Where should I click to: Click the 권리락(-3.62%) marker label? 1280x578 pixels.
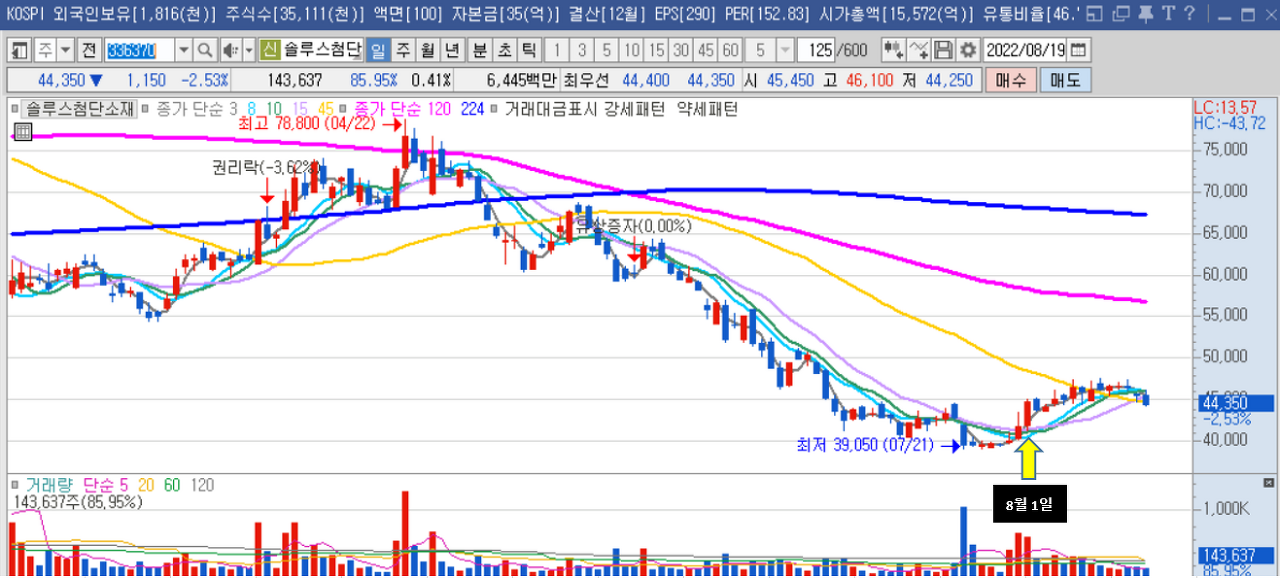pos(266,167)
